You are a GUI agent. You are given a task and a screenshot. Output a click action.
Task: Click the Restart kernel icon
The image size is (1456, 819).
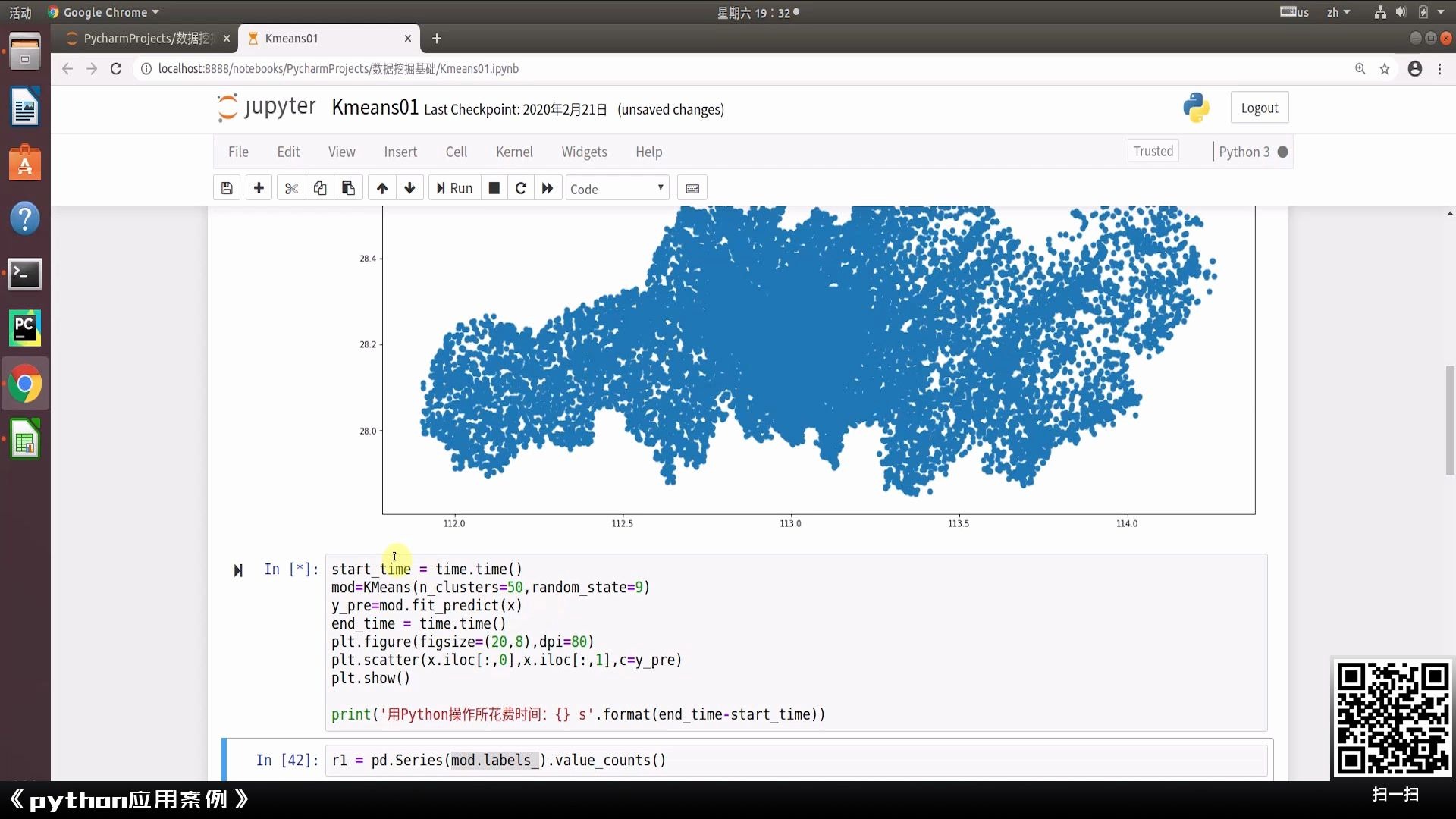pyautogui.click(x=521, y=188)
